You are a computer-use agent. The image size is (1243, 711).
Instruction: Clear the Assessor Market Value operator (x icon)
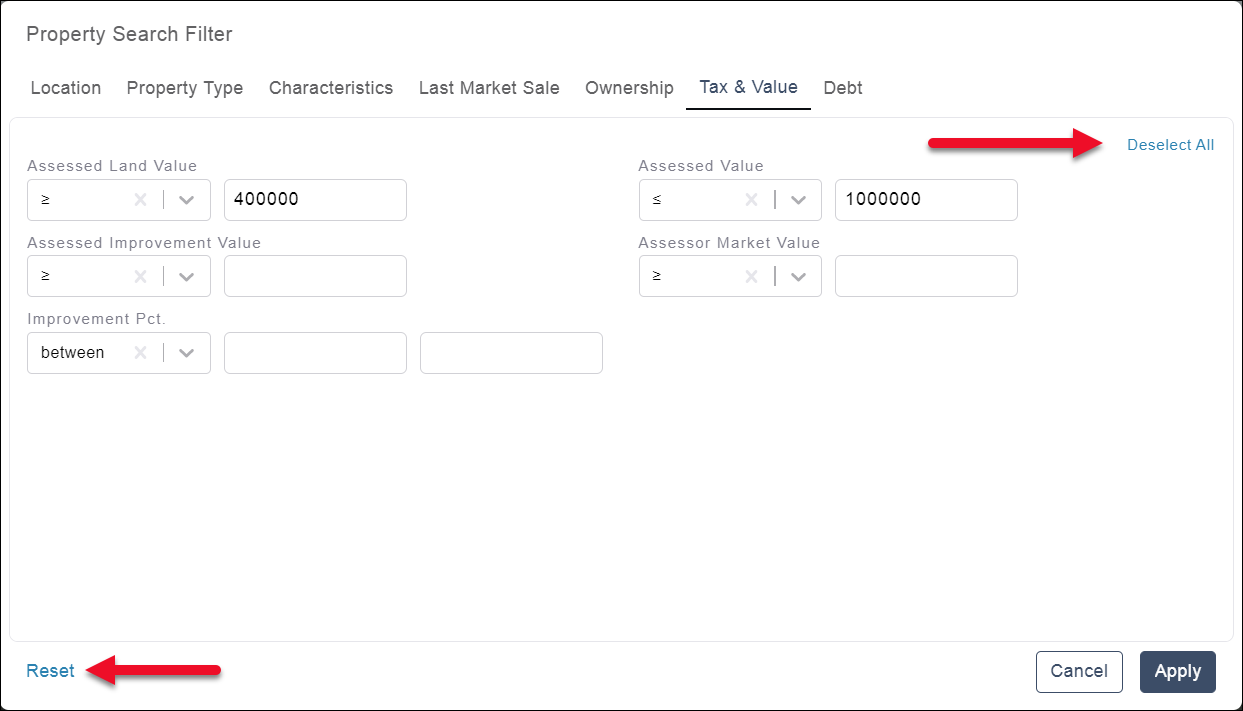click(752, 276)
